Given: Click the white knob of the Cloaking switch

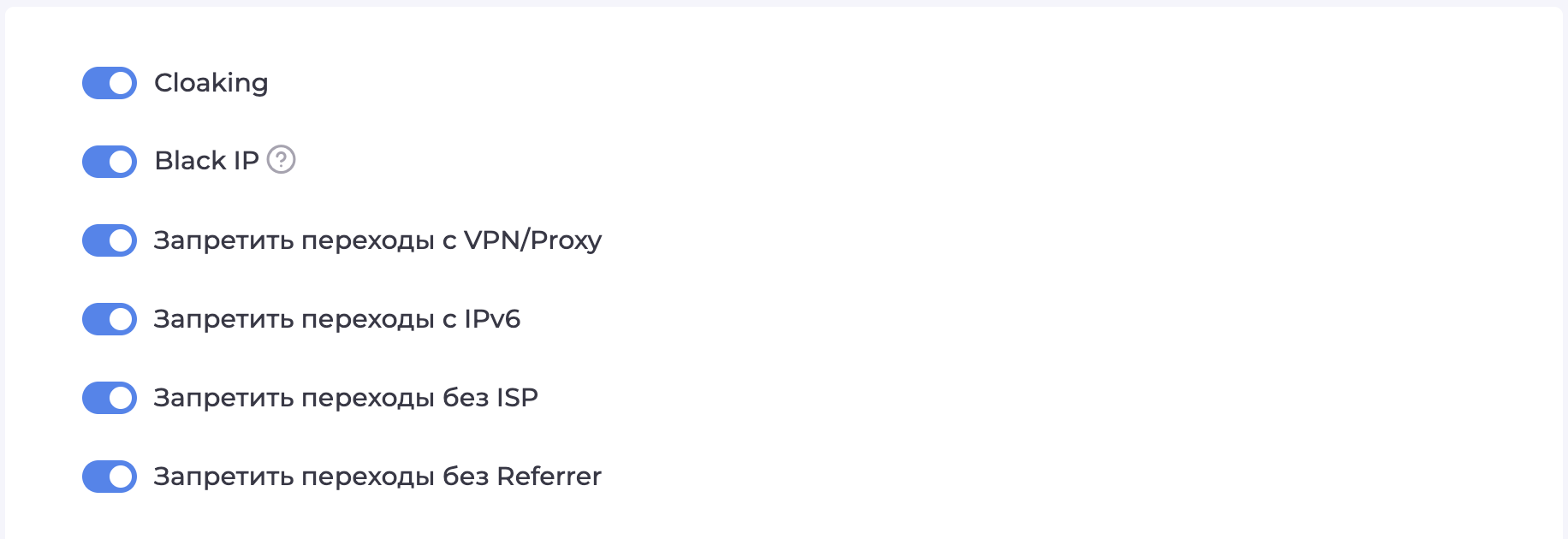Looking at the screenshot, I should 122,83.
